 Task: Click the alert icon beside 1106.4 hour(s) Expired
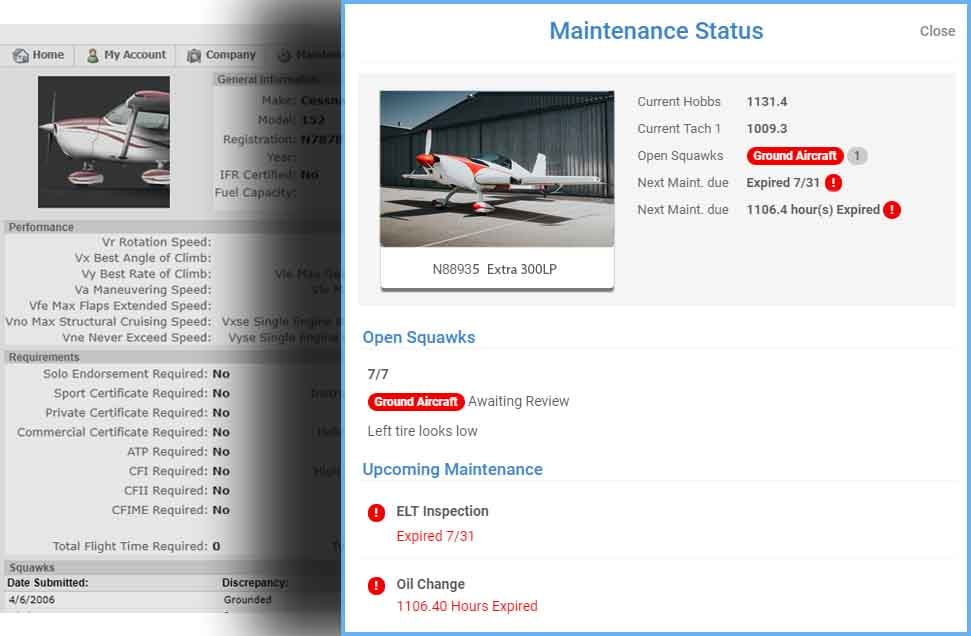890,209
